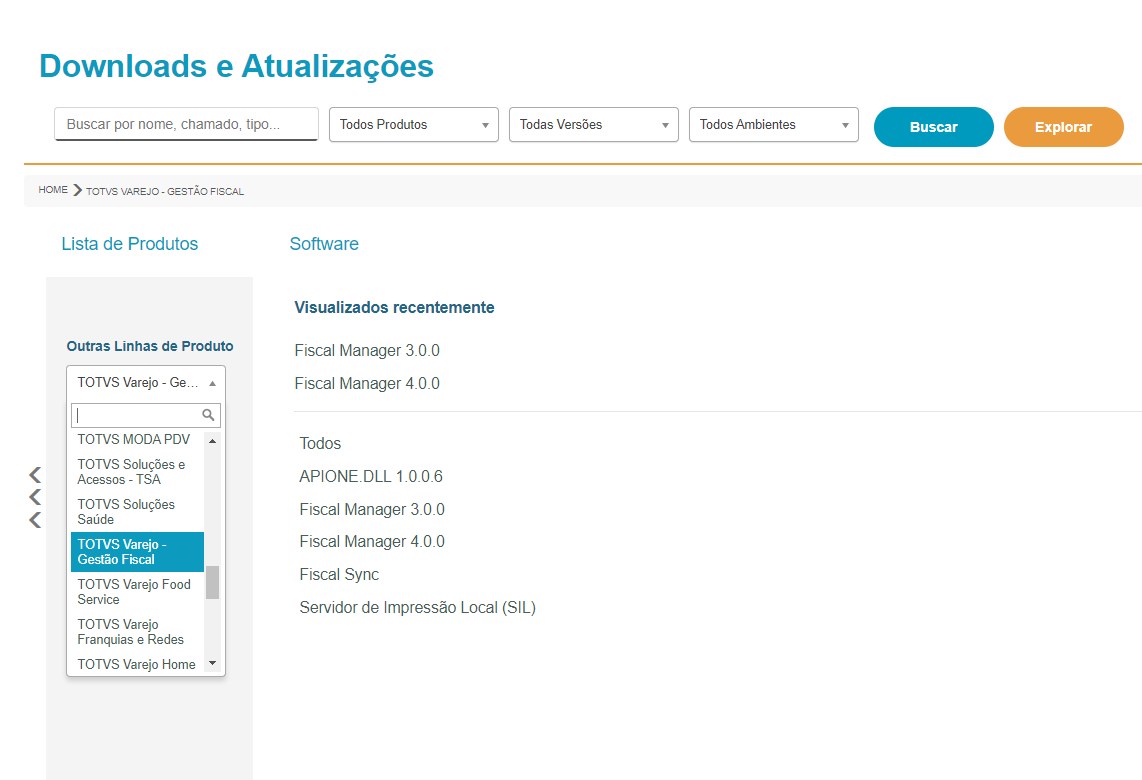This screenshot has width=1142, height=780.
Task: Click the magnifier icon in product search box
Action: tap(208, 415)
